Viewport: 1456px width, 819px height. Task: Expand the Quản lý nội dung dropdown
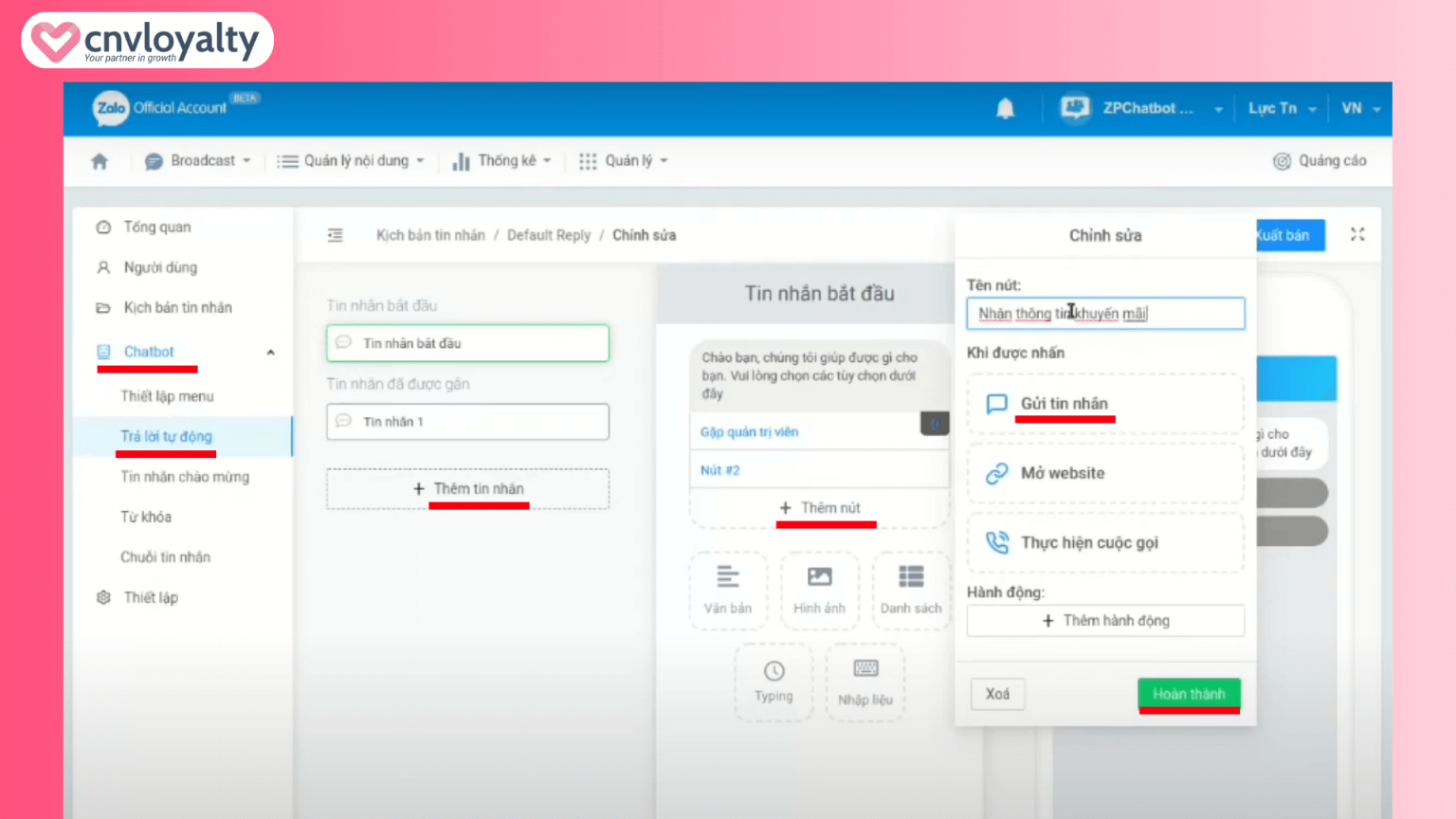[x=351, y=161]
